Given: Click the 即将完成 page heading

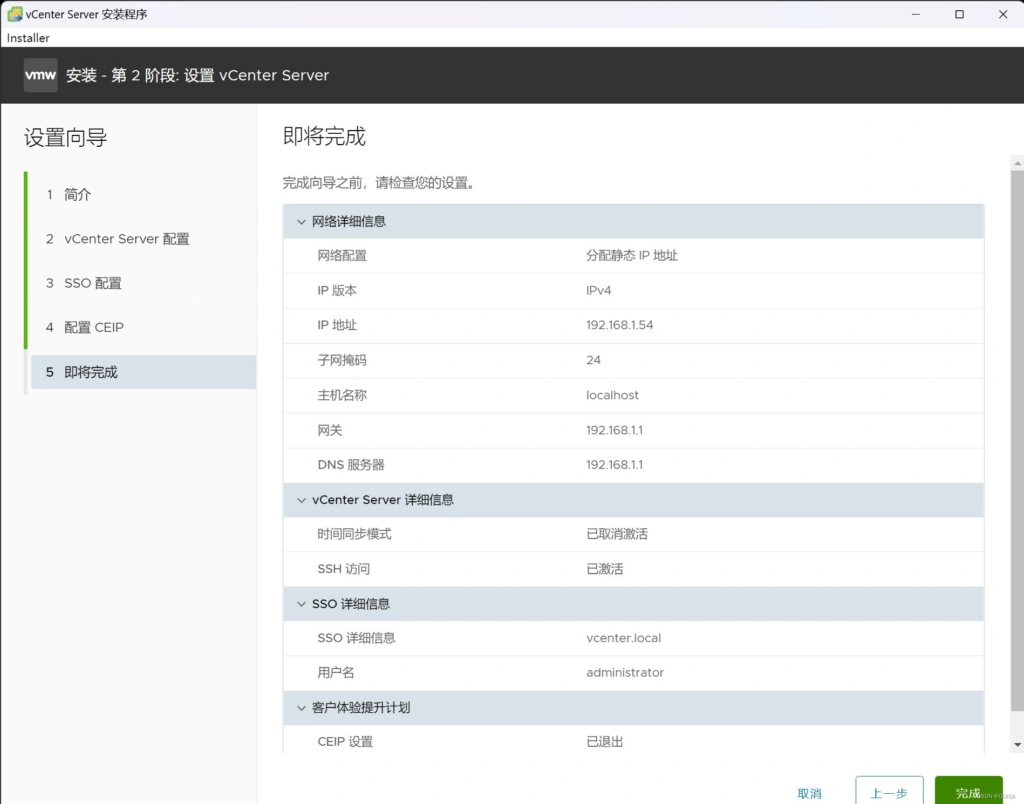Looking at the screenshot, I should [x=324, y=137].
